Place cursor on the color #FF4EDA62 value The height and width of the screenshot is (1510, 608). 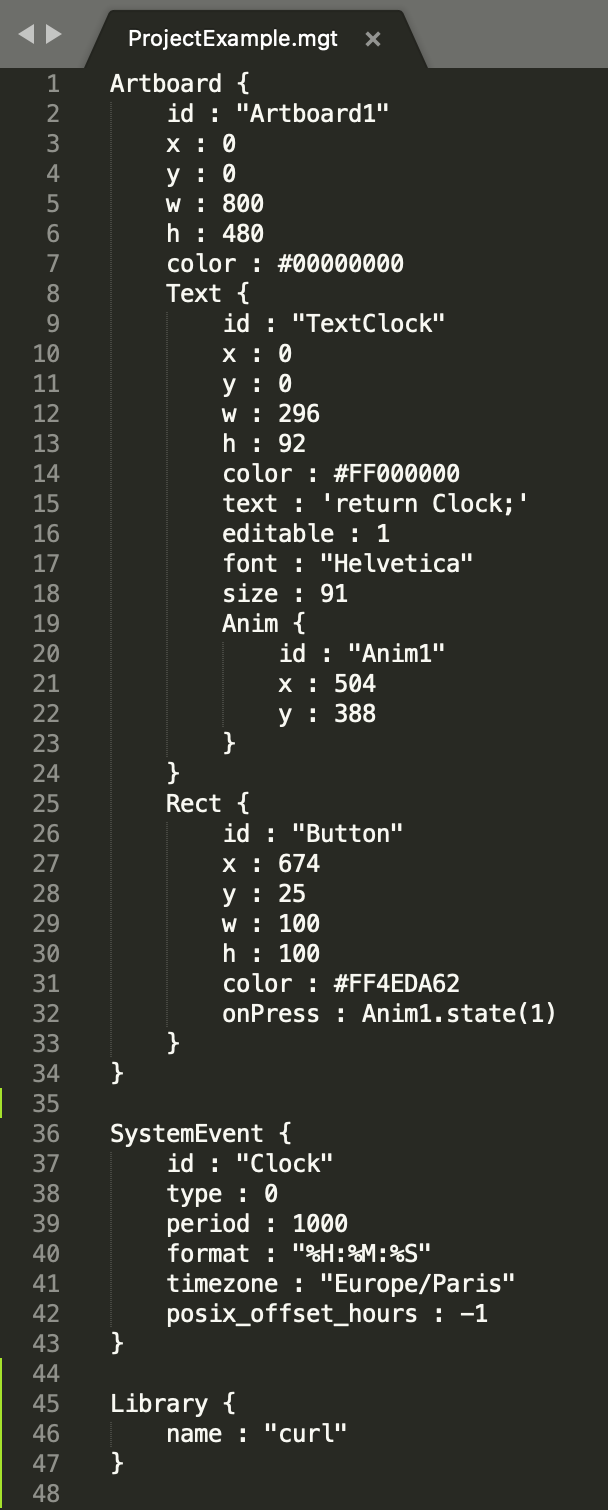coord(397,984)
